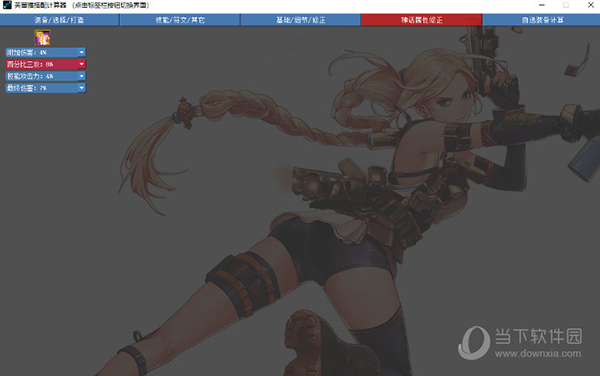Close the calculator window

pyautogui.click(x=590, y=5)
